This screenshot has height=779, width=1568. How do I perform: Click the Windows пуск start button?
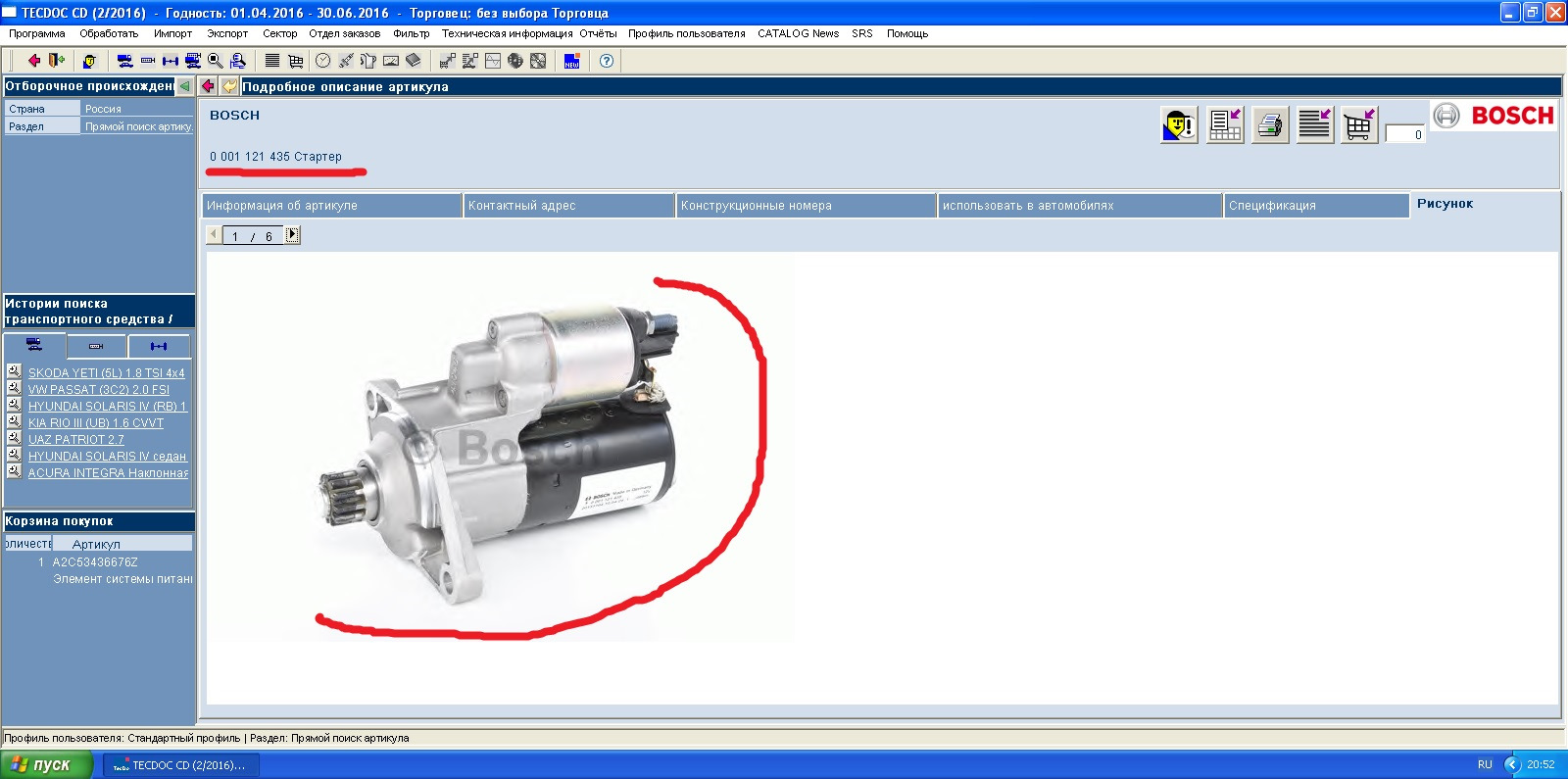46,764
